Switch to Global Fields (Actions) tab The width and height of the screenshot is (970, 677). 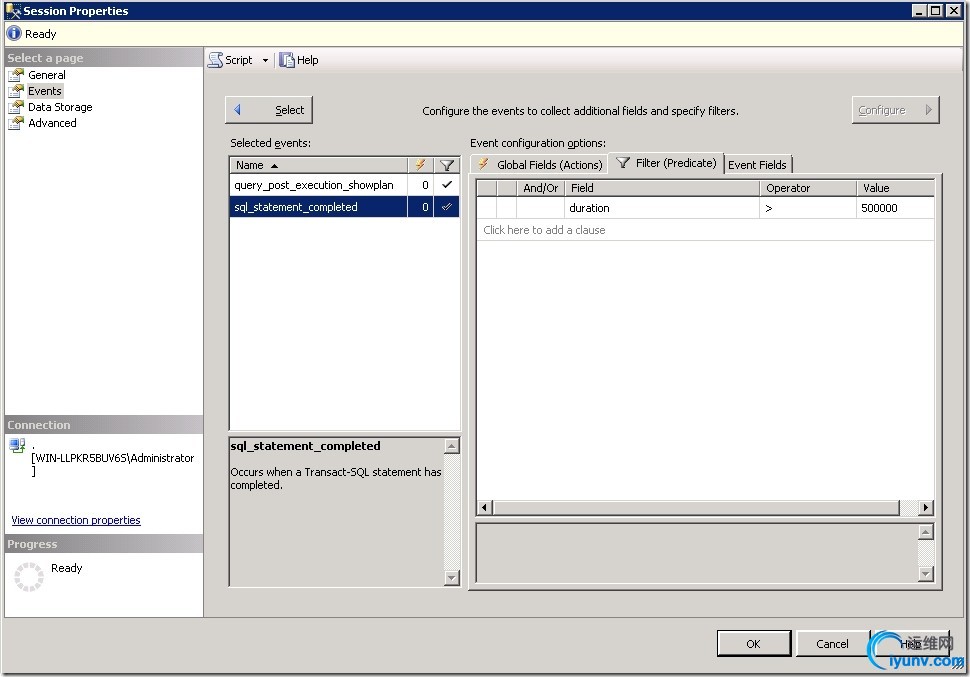coord(539,165)
